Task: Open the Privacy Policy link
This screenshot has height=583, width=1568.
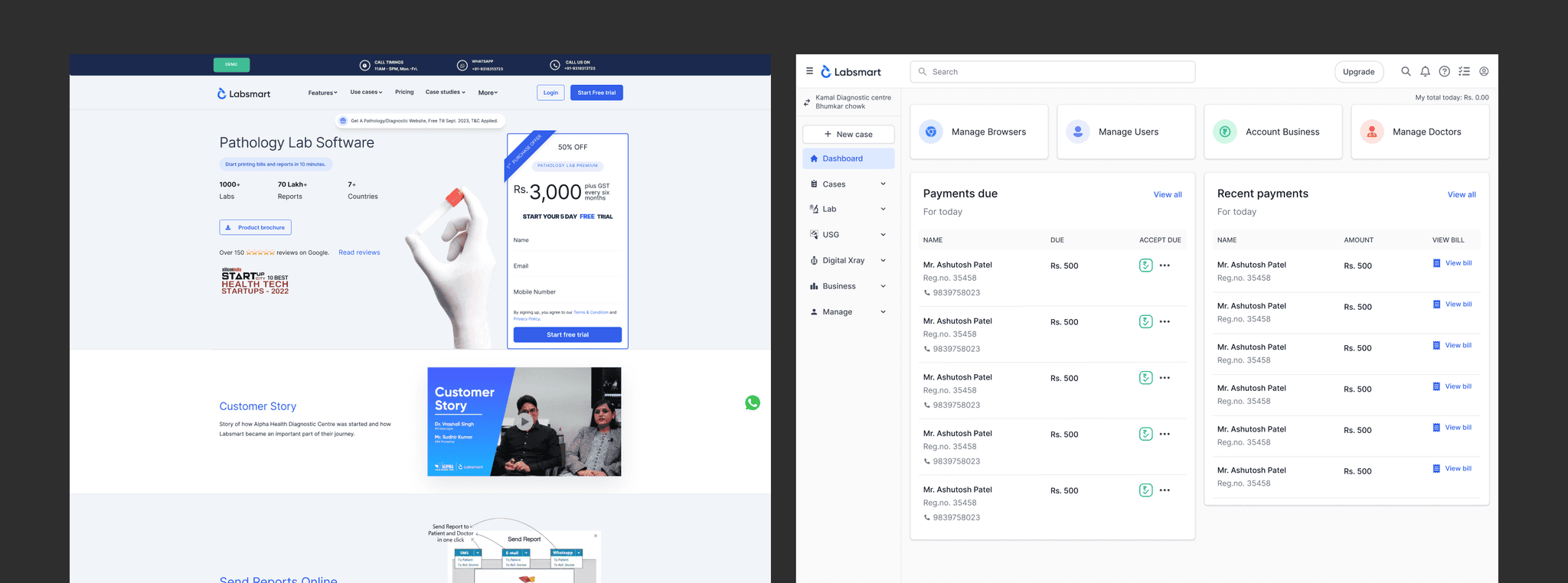Action: point(527,319)
